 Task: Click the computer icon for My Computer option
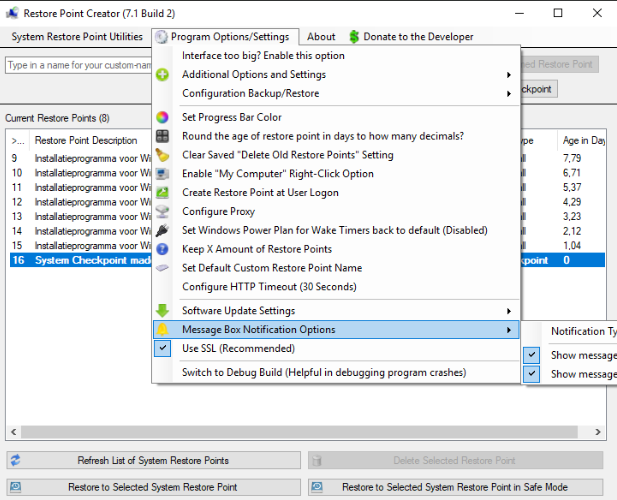pyautogui.click(x=163, y=174)
